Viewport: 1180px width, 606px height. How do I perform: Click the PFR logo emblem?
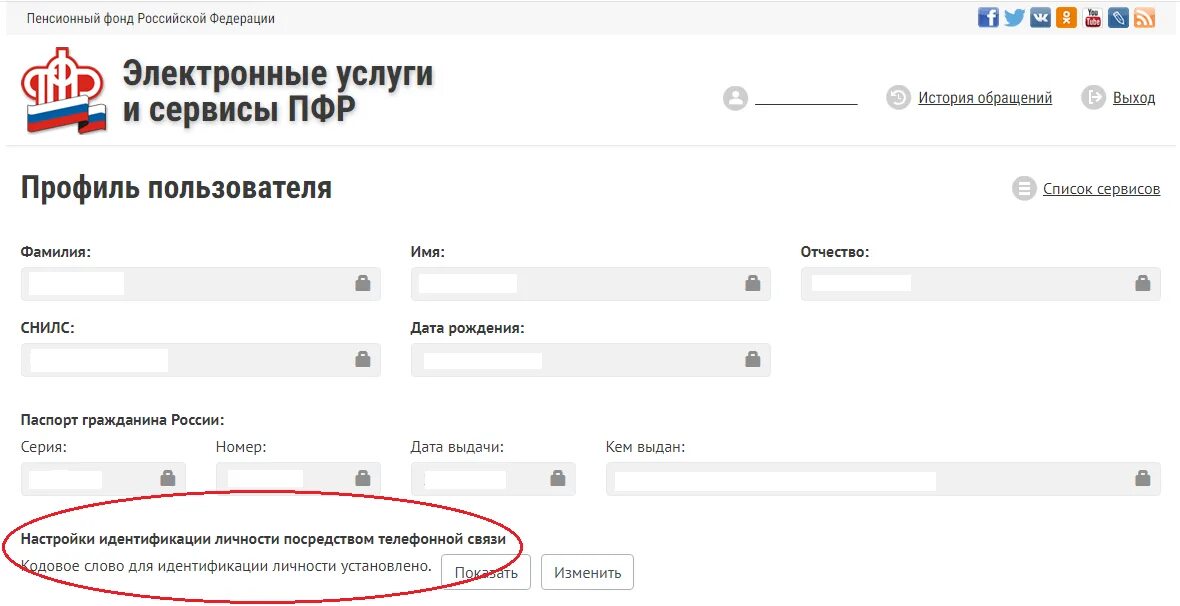(x=65, y=91)
